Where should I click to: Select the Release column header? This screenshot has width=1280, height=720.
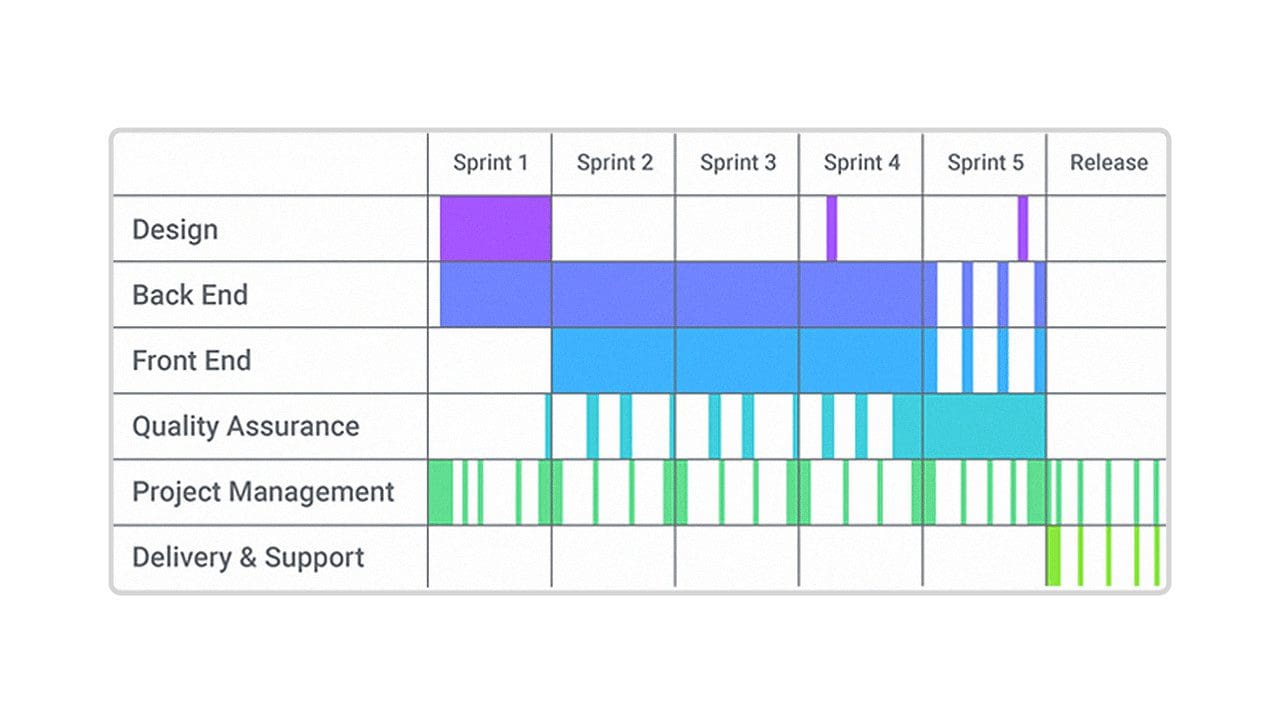coord(1108,163)
